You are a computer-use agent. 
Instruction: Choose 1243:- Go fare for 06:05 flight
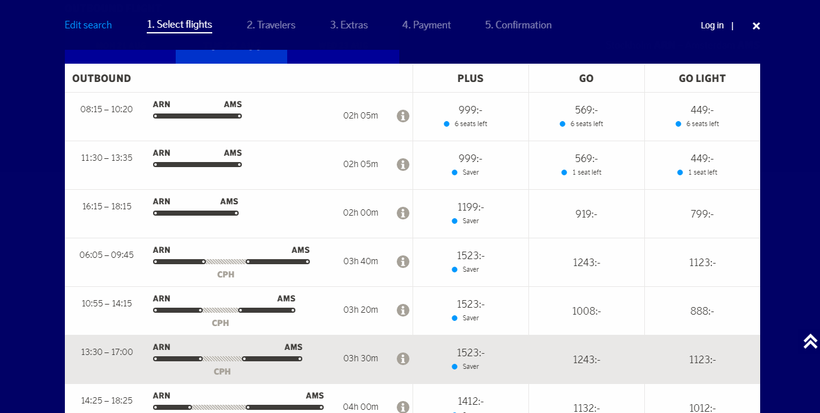click(x=586, y=262)
